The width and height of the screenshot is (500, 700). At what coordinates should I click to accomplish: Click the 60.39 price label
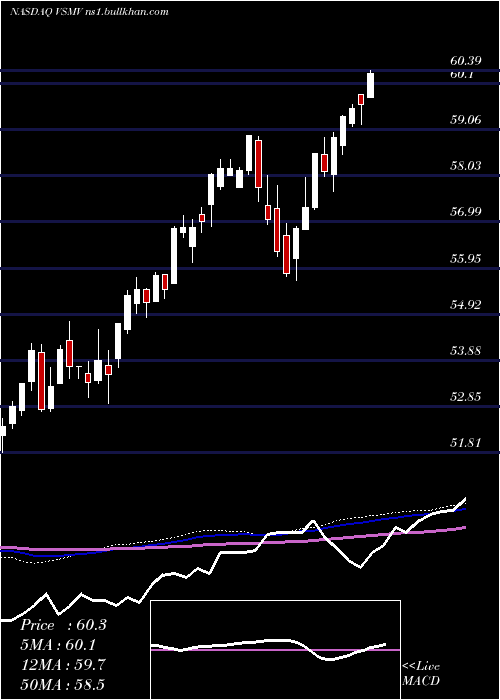pos(467,61)
